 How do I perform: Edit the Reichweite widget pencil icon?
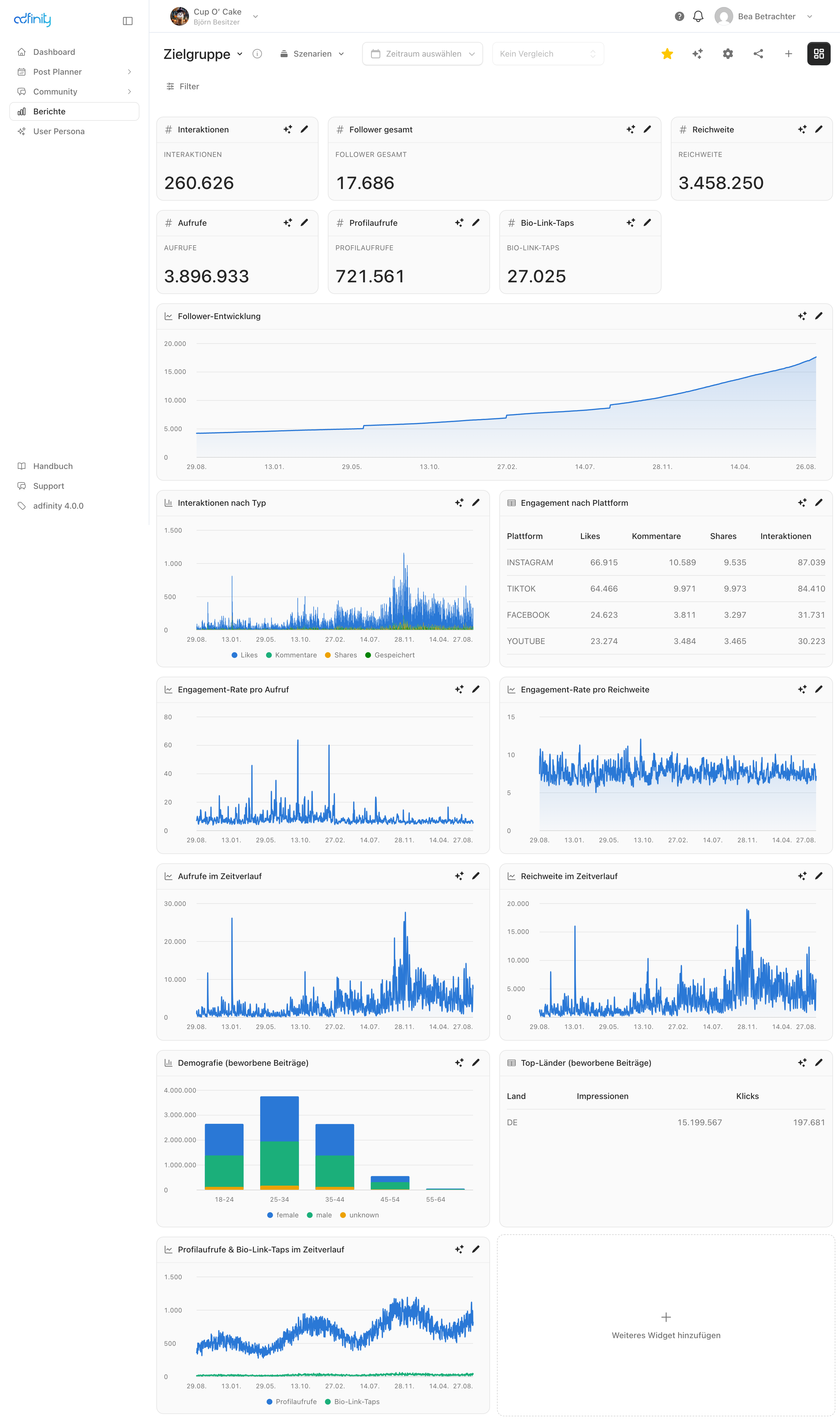click(818, 129)
